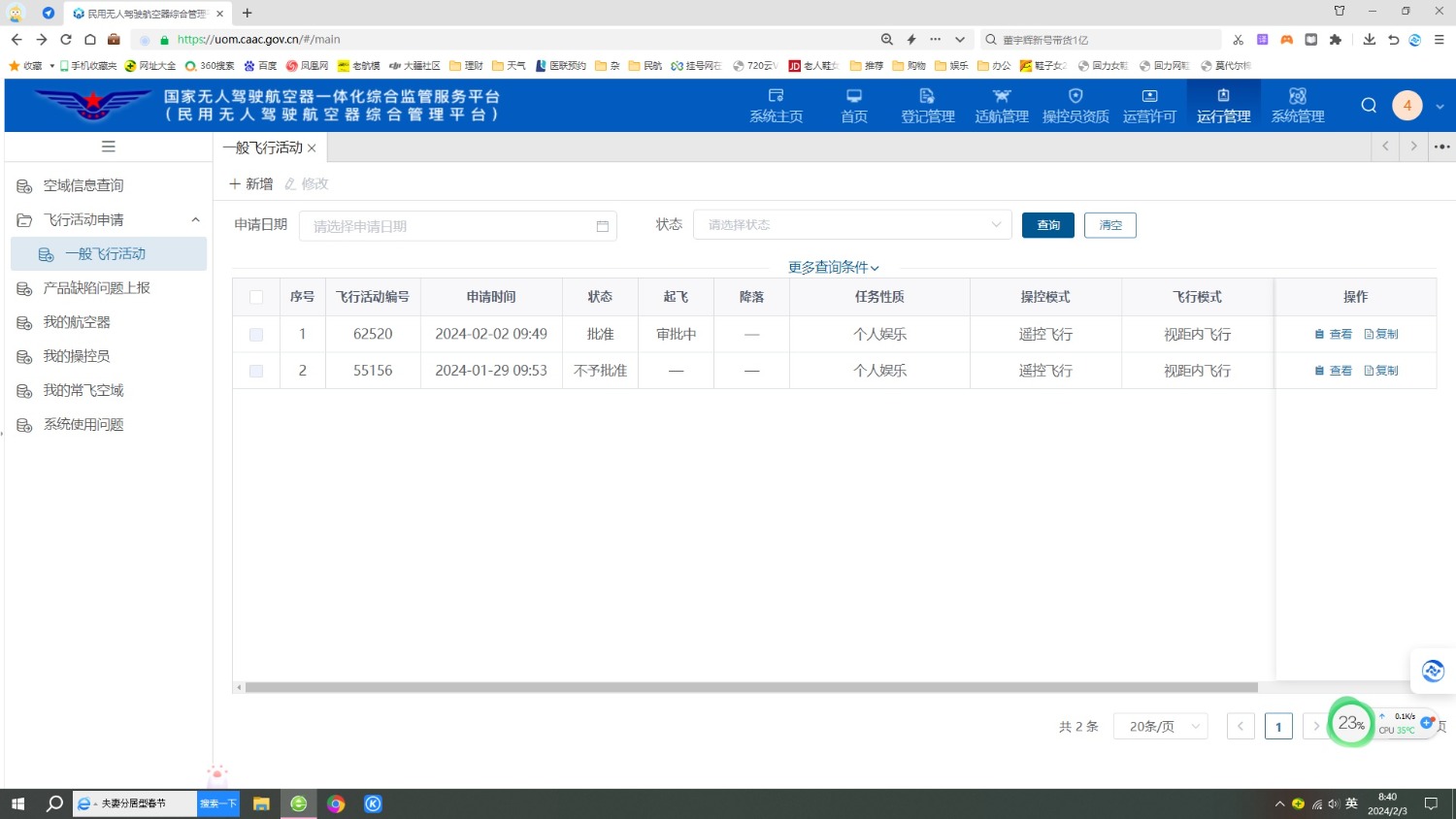Click the 不予批准 status cell

[600, 371]
